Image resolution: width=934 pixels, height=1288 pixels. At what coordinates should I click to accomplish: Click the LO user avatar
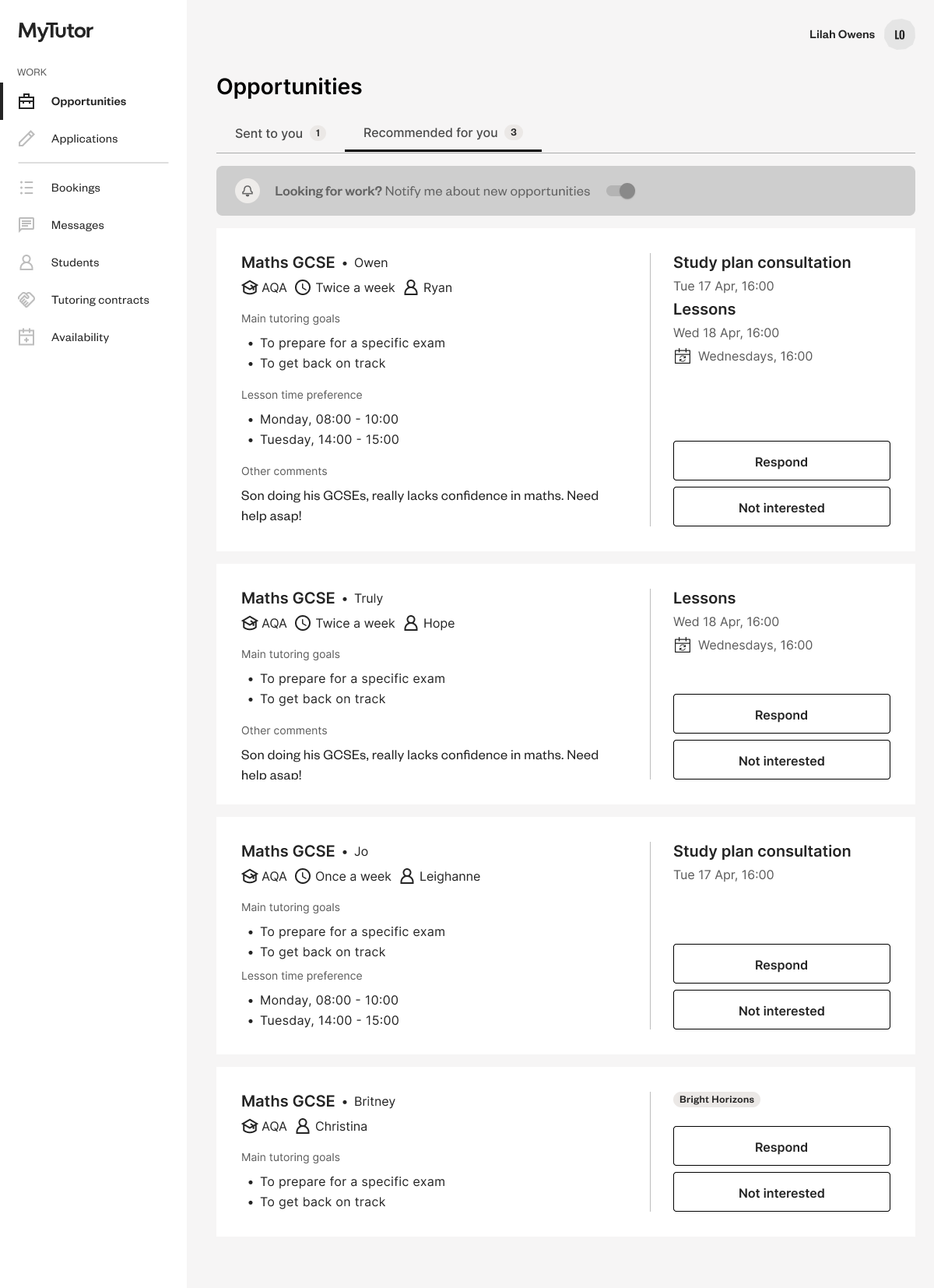click(900, 34)
